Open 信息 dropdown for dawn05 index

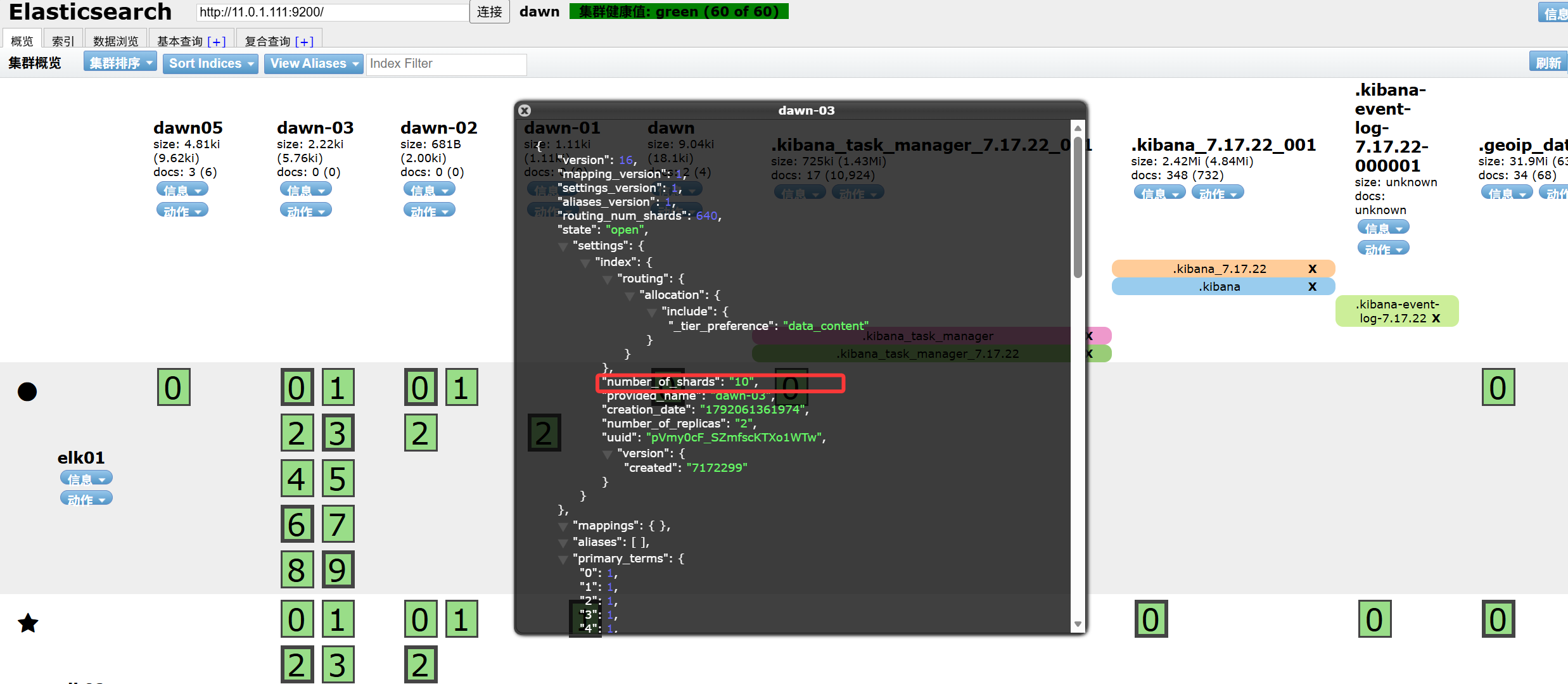[x=182, y=189]
